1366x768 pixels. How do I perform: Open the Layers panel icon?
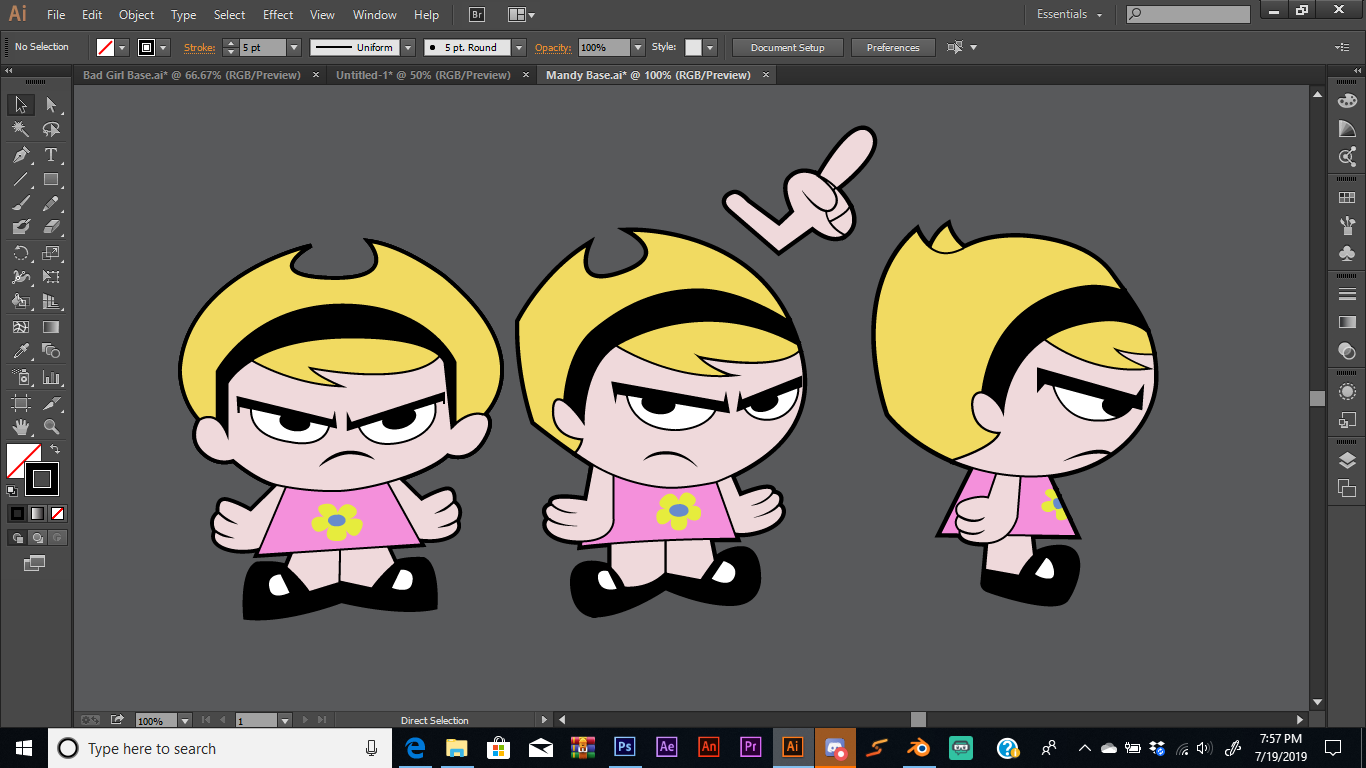coord(1347,460)
